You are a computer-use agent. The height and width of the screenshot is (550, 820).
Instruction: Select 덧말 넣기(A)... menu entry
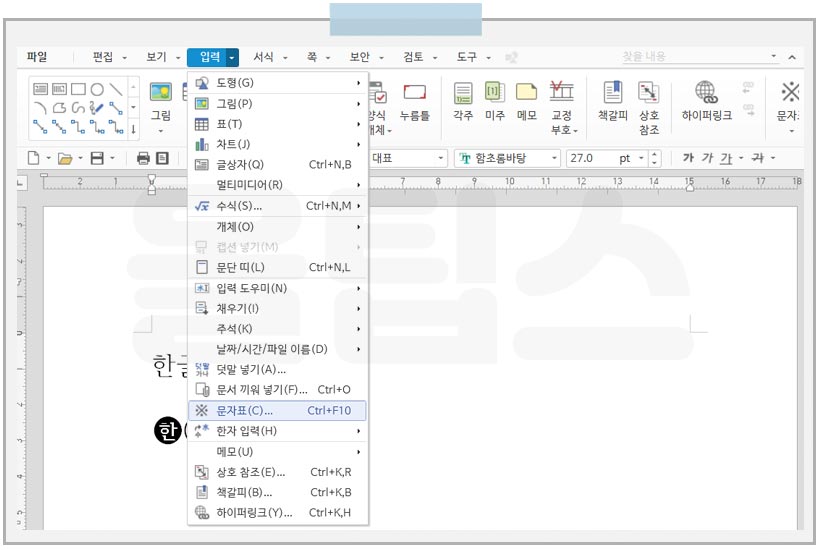click(277, 369)
